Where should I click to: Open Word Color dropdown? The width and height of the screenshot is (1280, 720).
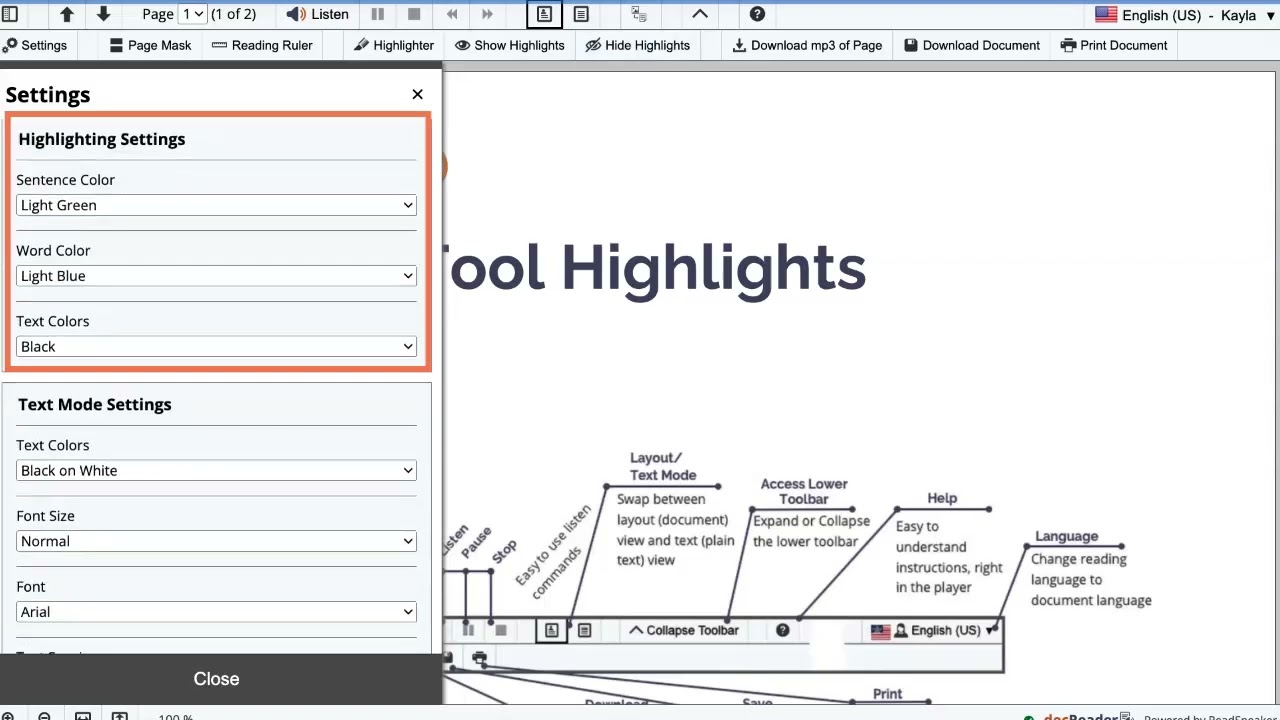click(x=216, y=276)
